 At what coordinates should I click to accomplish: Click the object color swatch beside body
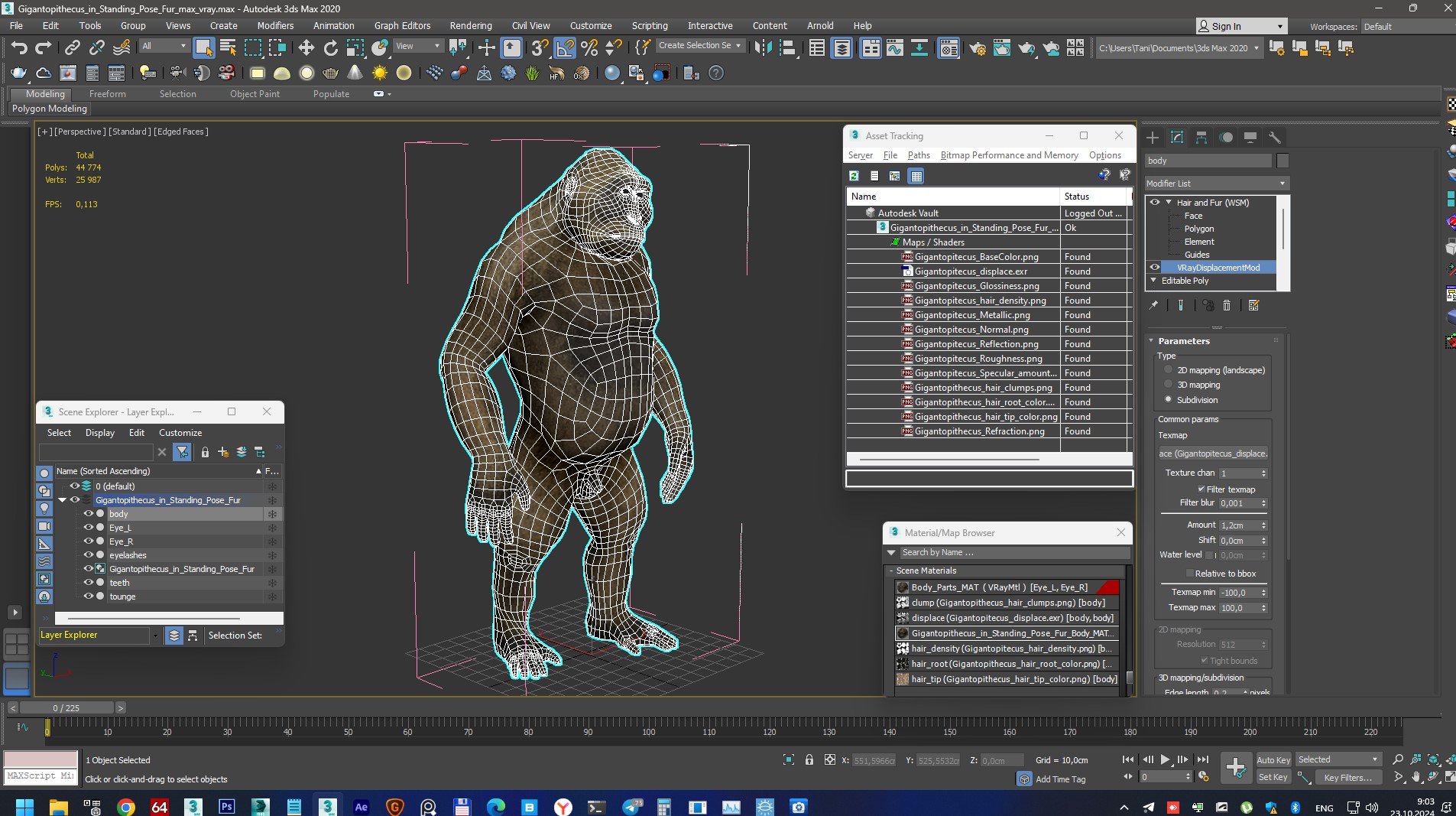(1283, 161)
